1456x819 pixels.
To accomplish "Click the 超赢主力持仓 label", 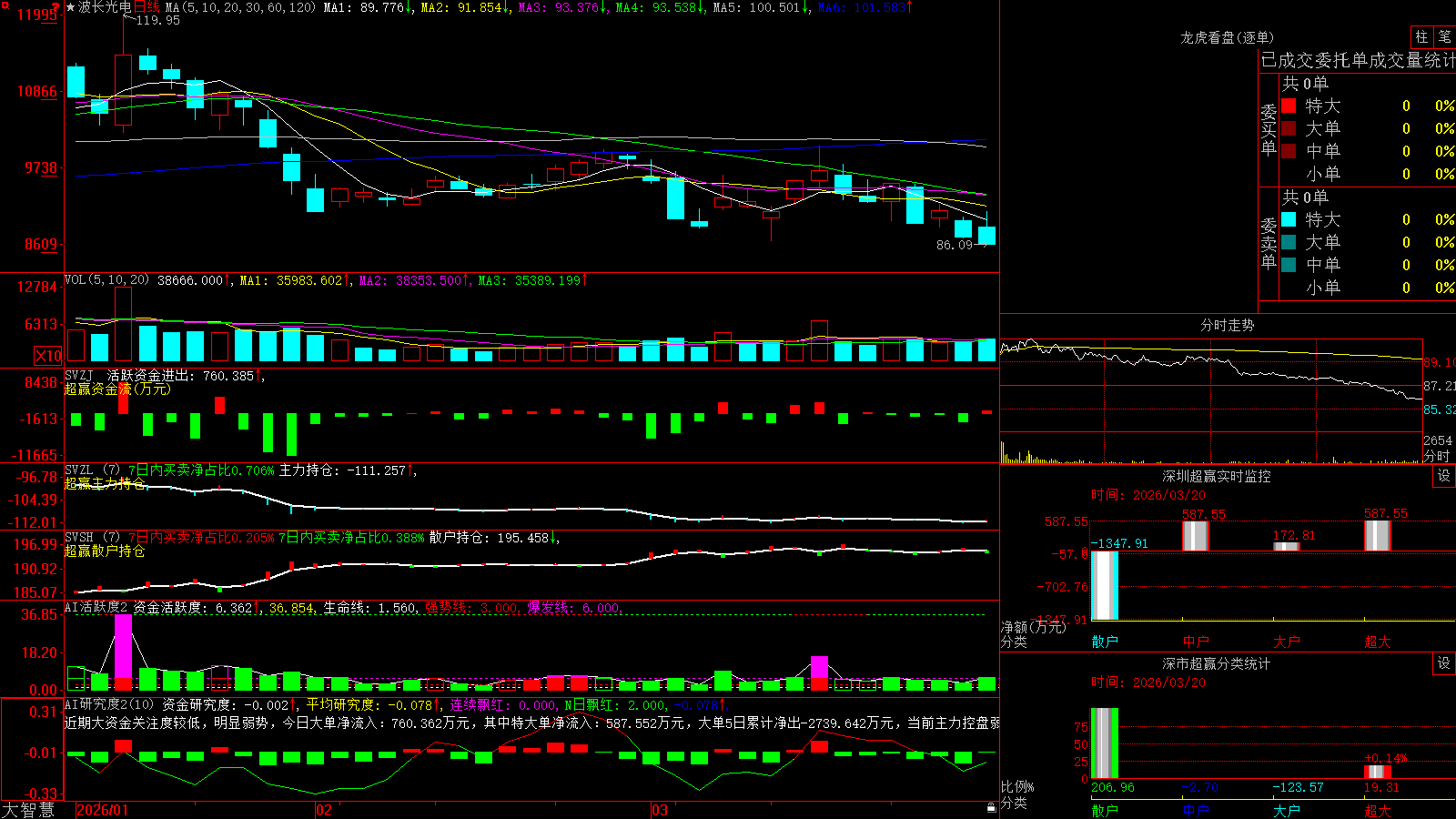I will pyautogui.click(x=105, y=484).
